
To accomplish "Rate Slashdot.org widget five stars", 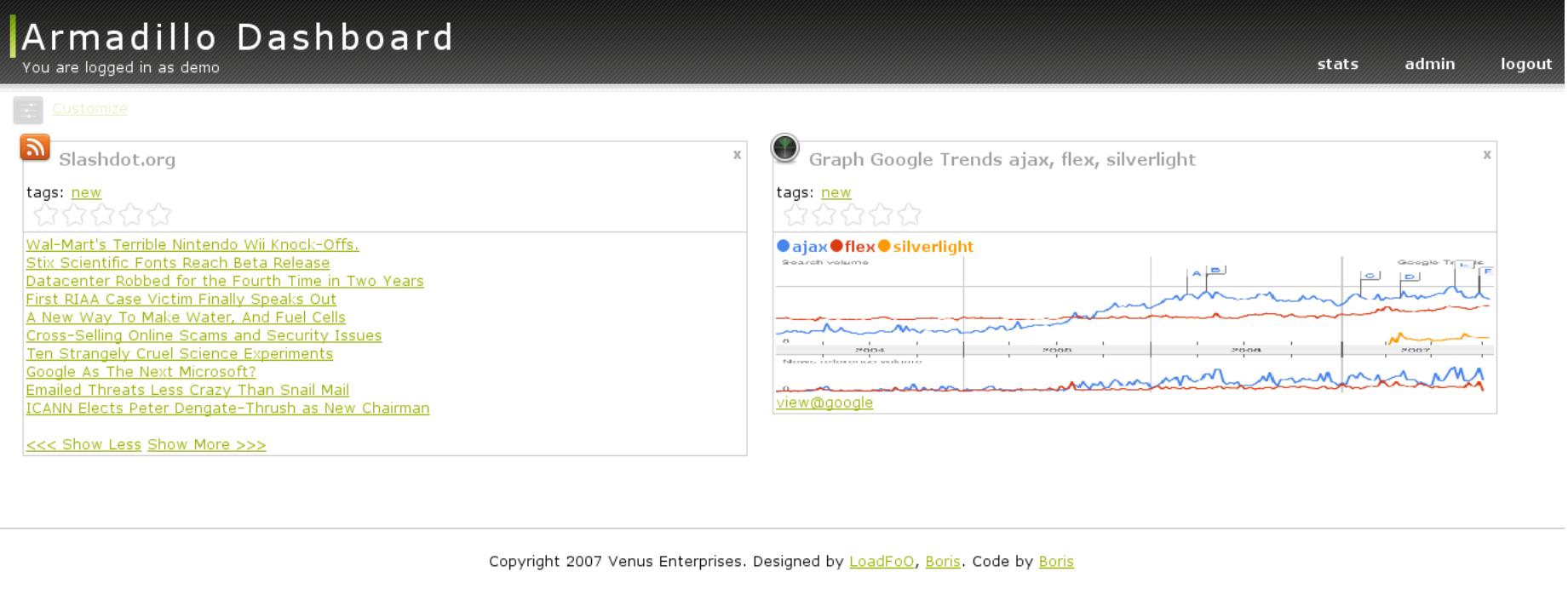I will coord(159,214).
